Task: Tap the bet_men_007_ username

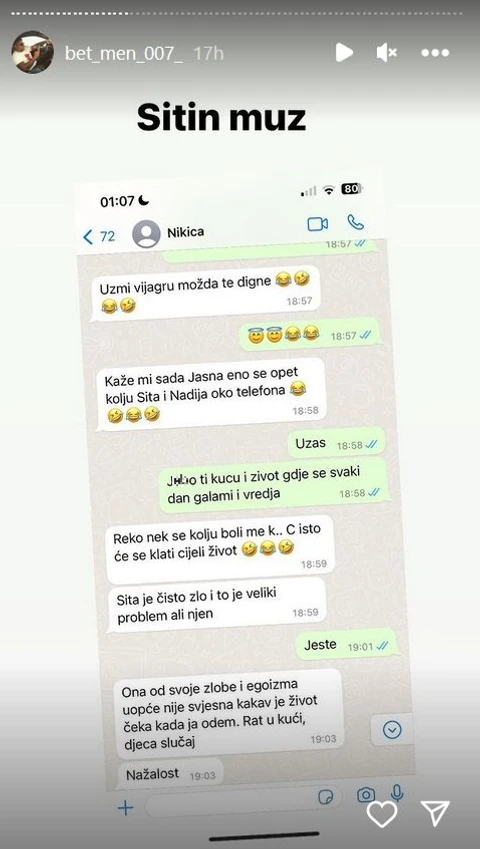Action: (124, 53)
